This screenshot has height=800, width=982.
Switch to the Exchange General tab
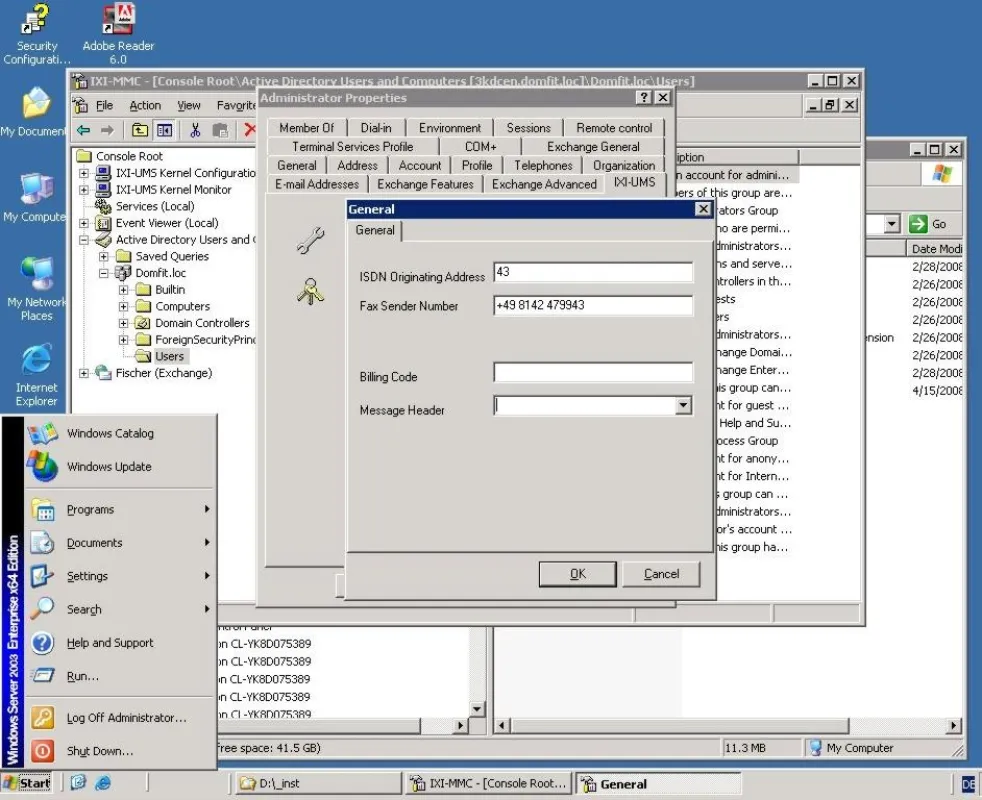tap(593, 147)
